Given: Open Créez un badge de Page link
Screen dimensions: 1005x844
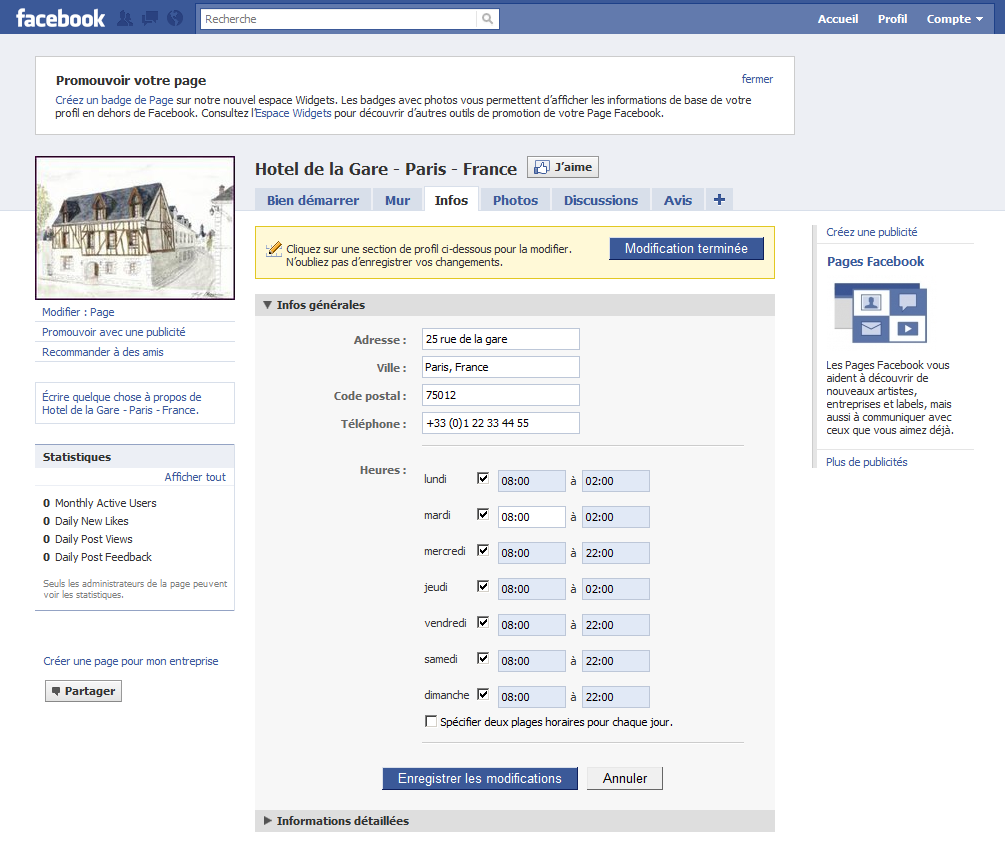Looking at the screenshot, I should 114,100.
